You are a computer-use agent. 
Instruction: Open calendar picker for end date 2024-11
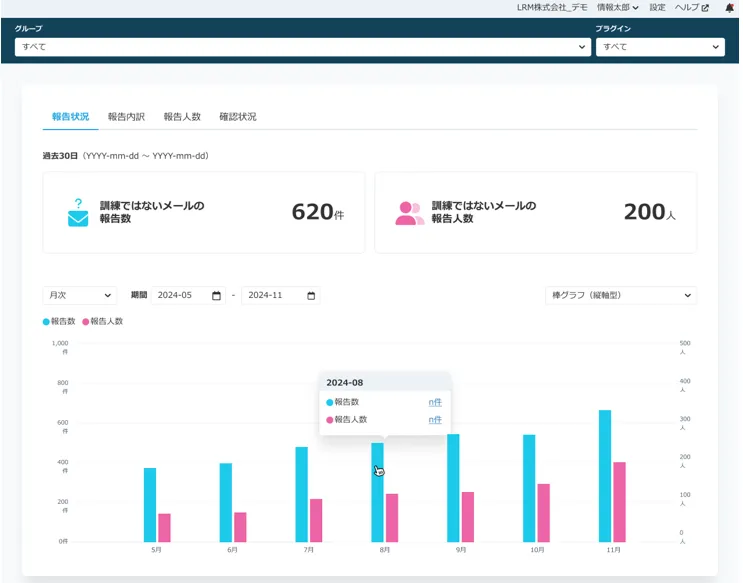(311, 296)
